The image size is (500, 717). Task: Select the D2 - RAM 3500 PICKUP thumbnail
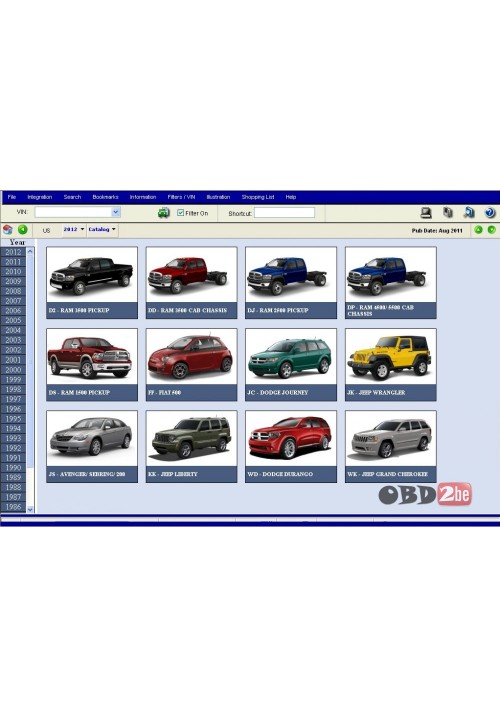tap(92, 283)
